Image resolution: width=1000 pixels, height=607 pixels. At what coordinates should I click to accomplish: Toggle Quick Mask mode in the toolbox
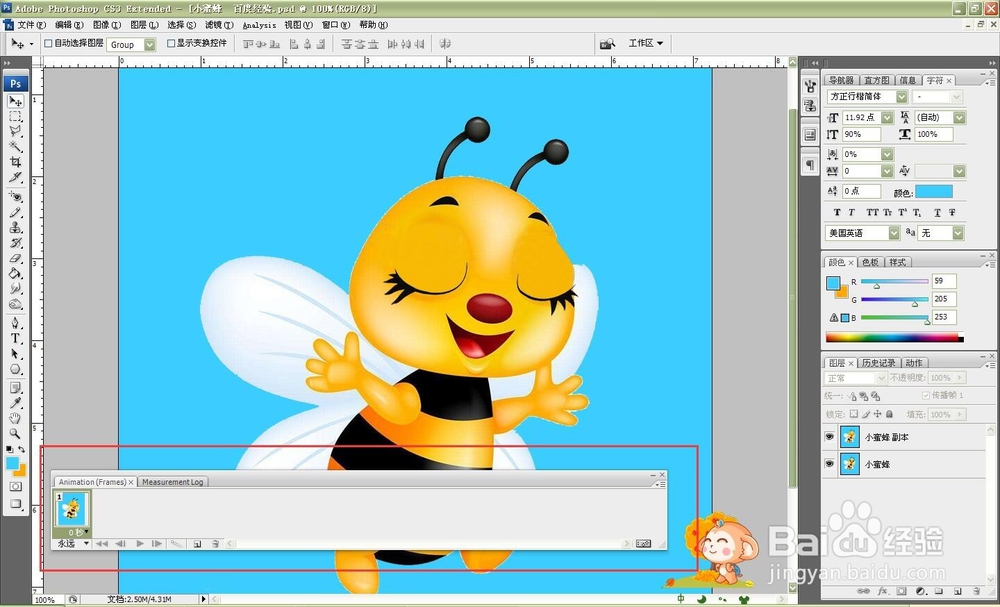(15, 486)
